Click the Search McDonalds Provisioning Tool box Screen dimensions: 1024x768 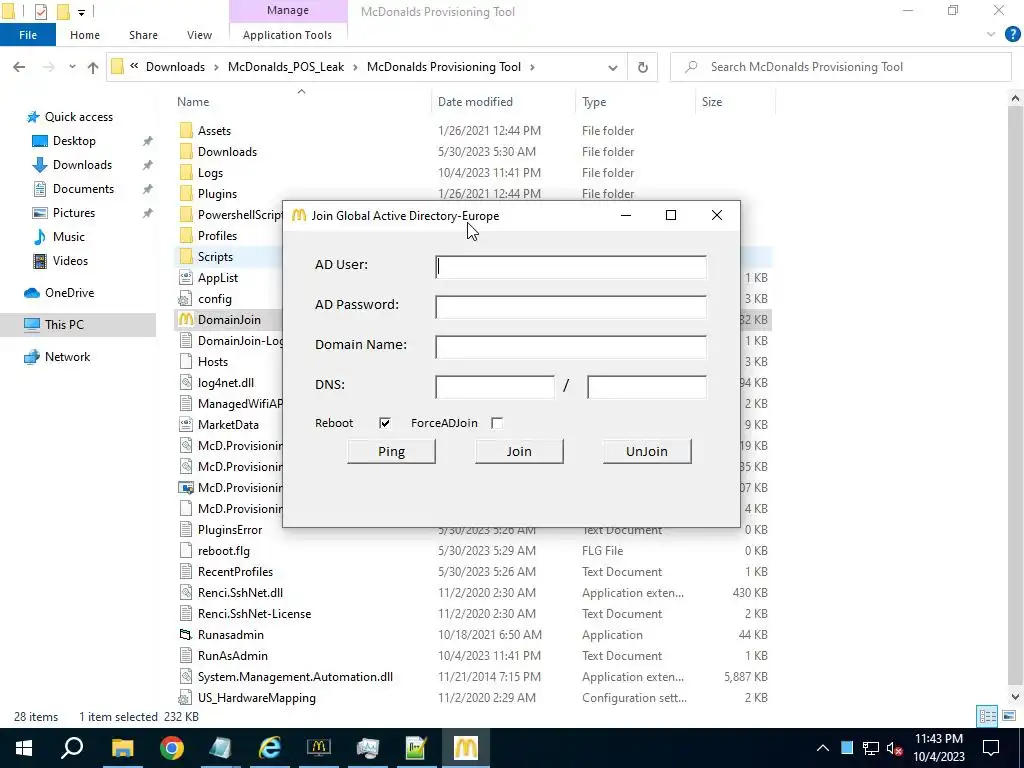(x=841, y=67)
